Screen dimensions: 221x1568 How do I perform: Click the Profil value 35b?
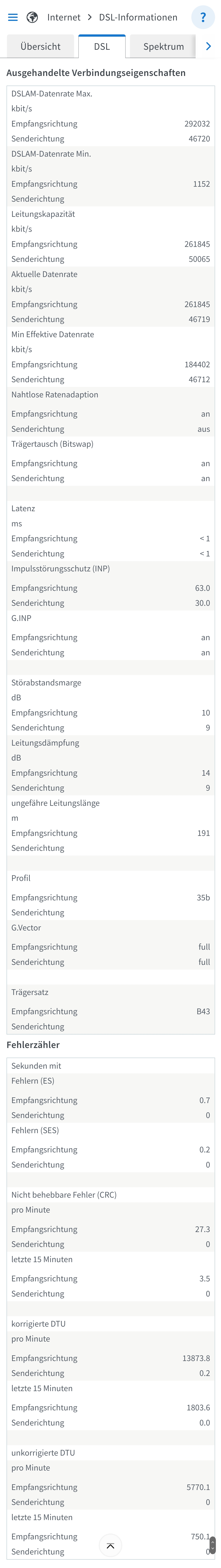pyautogui.click(x=203, y=897)
